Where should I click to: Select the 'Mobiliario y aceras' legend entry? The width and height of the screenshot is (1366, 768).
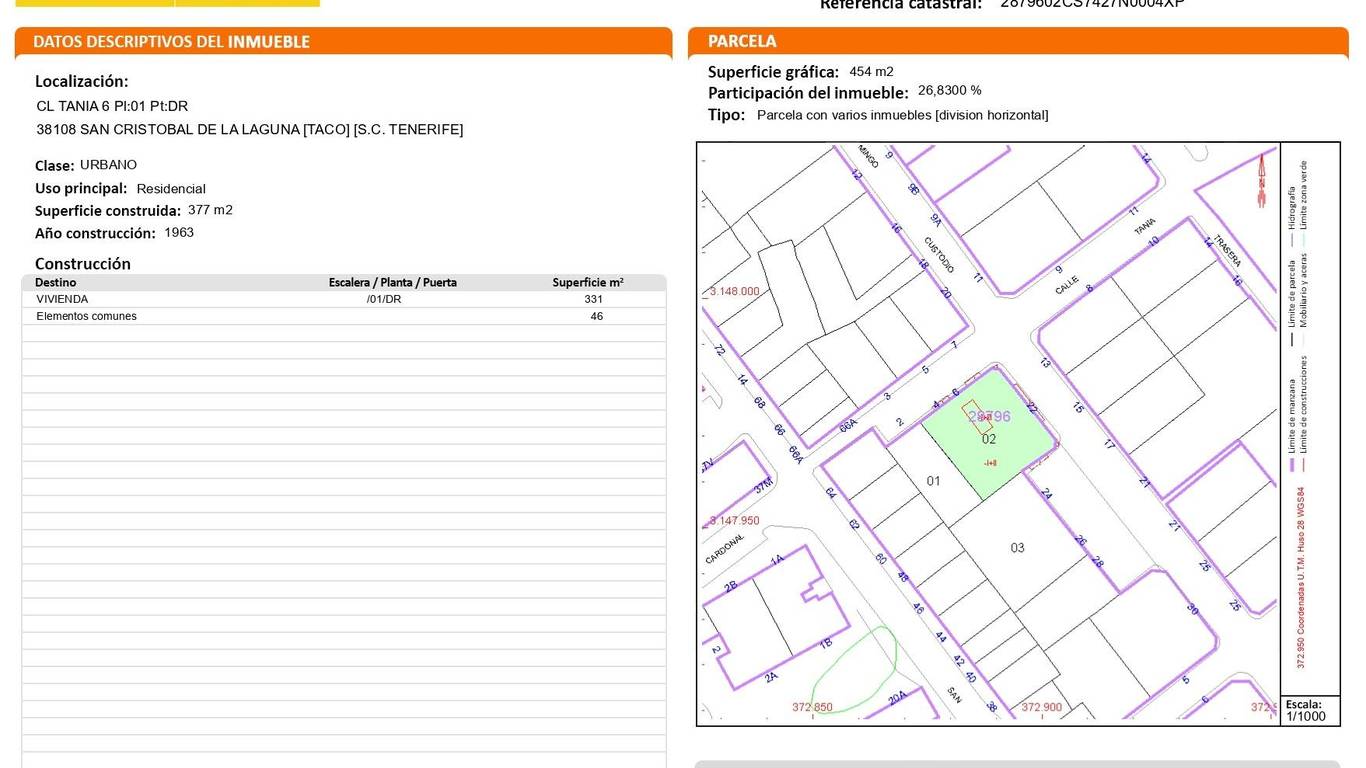point(1304,292)
